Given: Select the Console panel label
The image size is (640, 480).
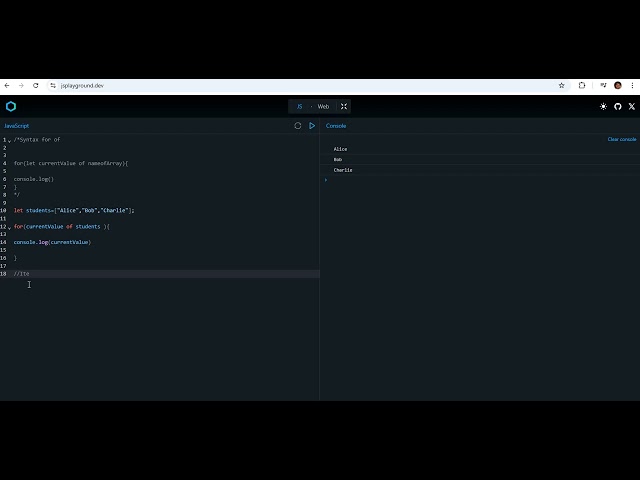Looking at the screenshot, I should pos(336,126).
